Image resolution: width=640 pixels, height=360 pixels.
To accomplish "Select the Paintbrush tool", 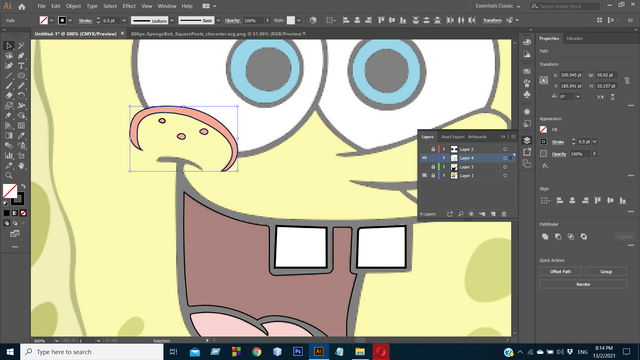I will [x=9, y=86].
